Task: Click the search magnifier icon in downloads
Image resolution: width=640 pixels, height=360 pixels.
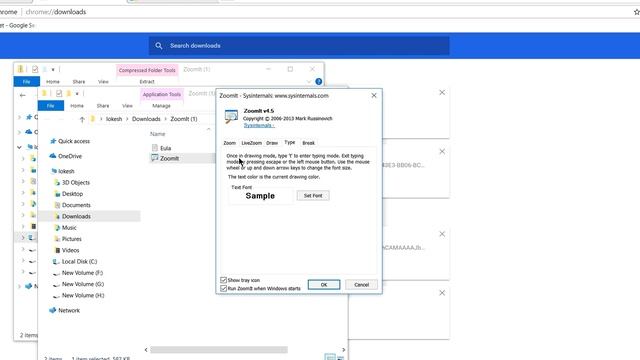Action: coord(159,46)
